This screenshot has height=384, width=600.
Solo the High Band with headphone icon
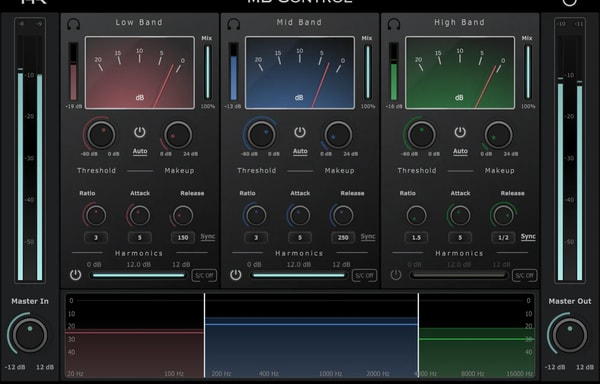pyautogui.click(x=394, y=24)
